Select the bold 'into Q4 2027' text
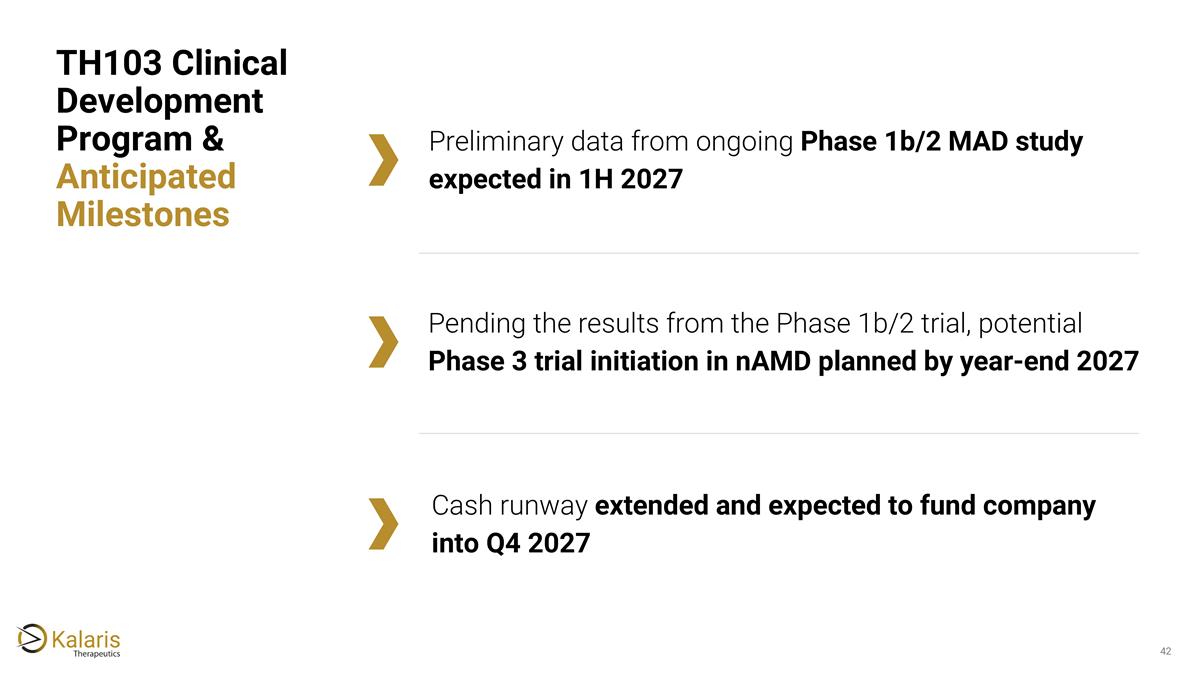This screenshot has width=1200, height=675. click(x=510, y=543)
